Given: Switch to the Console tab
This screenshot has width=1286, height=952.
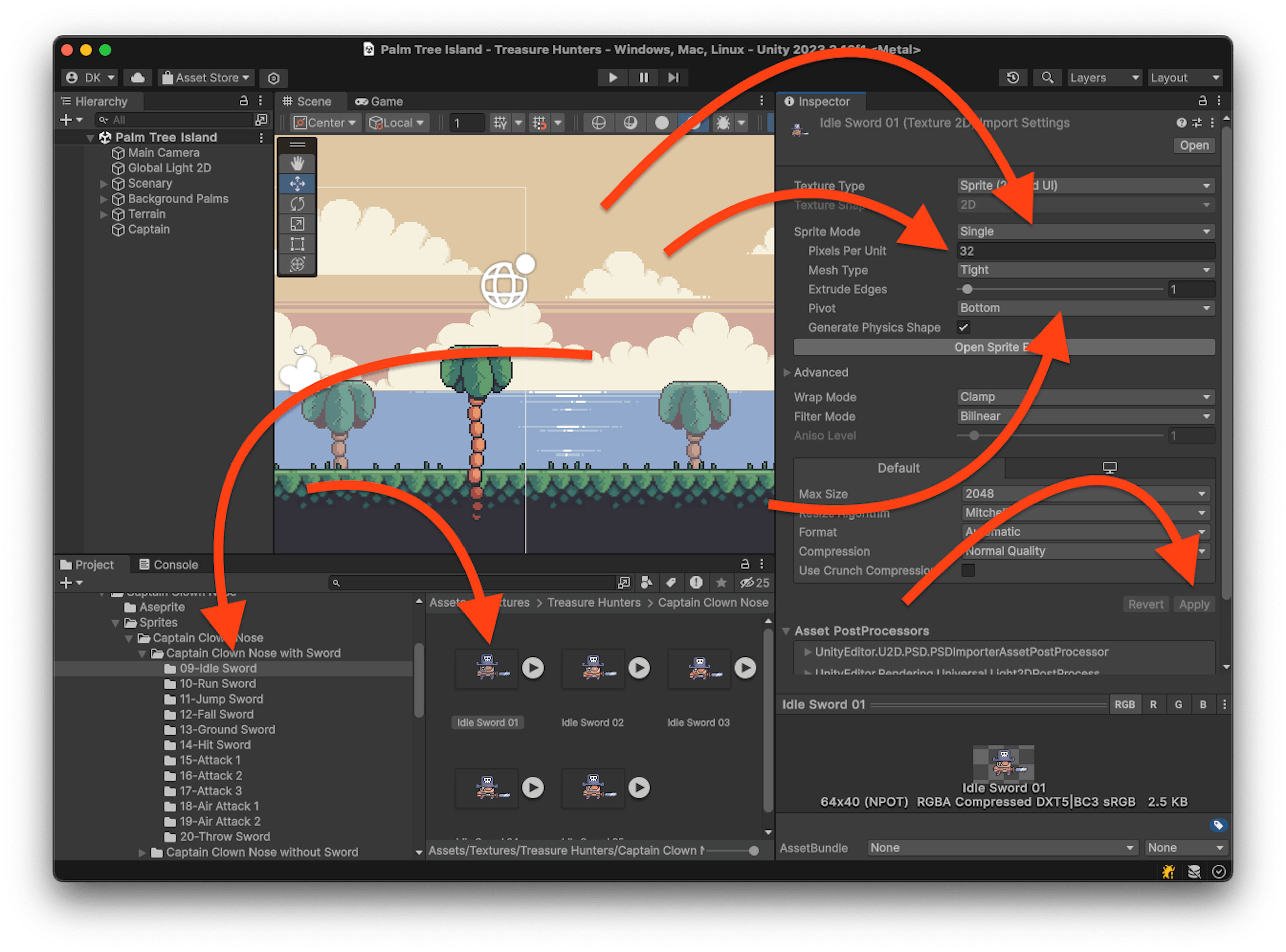Looking at the screenshot, I should [x=169, y=564].
